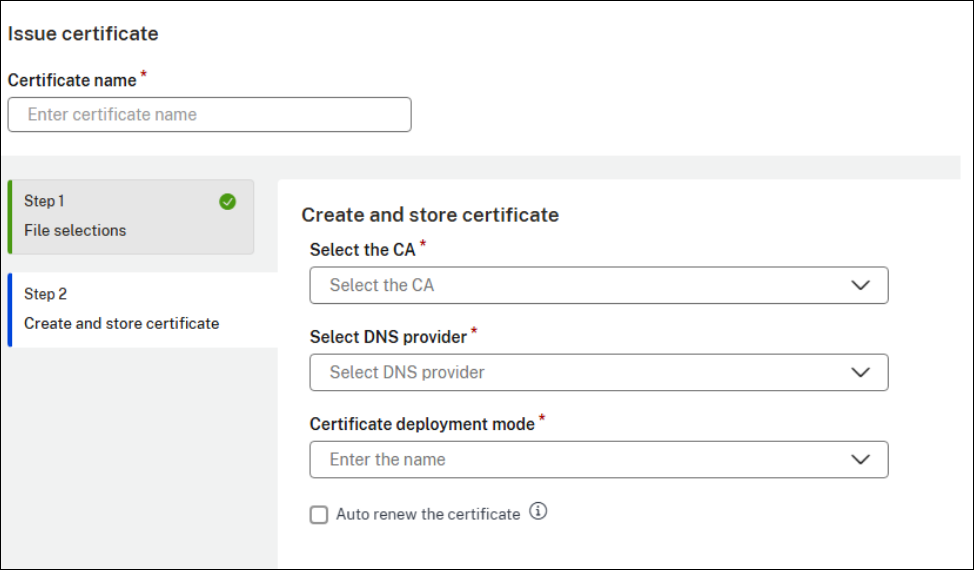Click the chevron arrow in Select the CA

(x=860, y=285)
